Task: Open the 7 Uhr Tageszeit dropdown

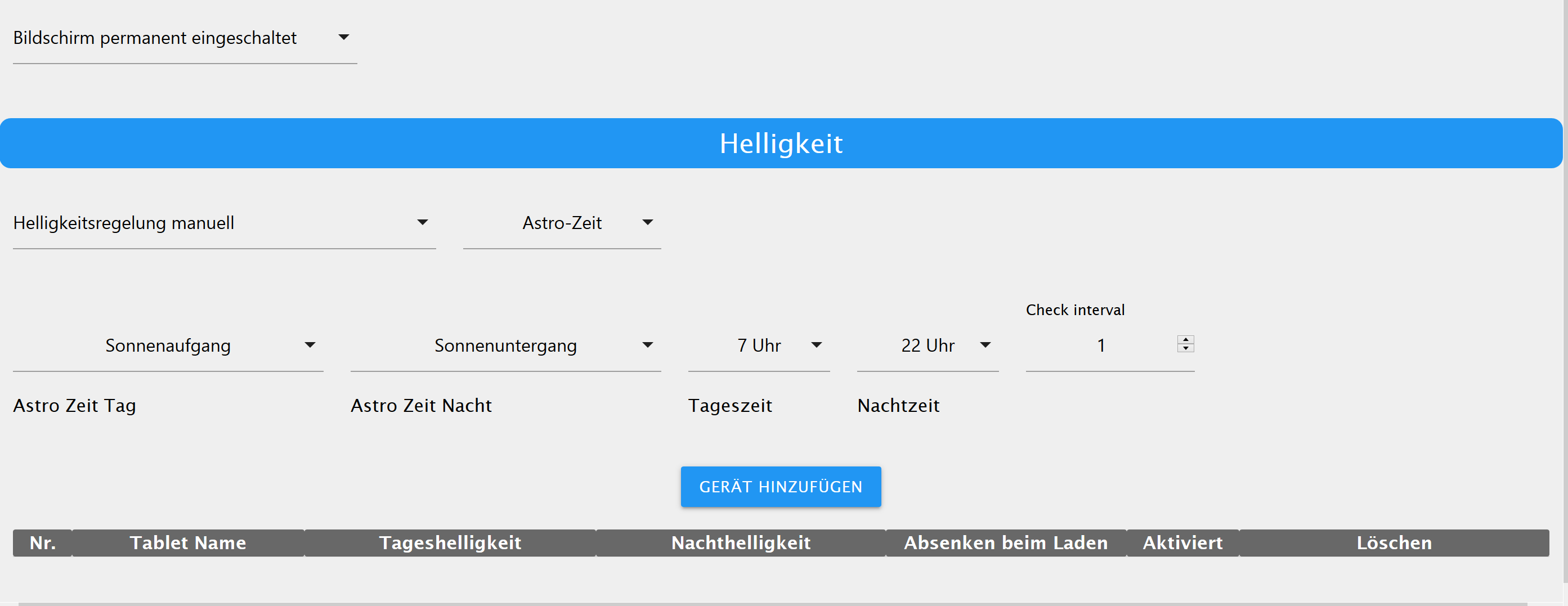Action: pyautogui.click(x=759, y=345)
